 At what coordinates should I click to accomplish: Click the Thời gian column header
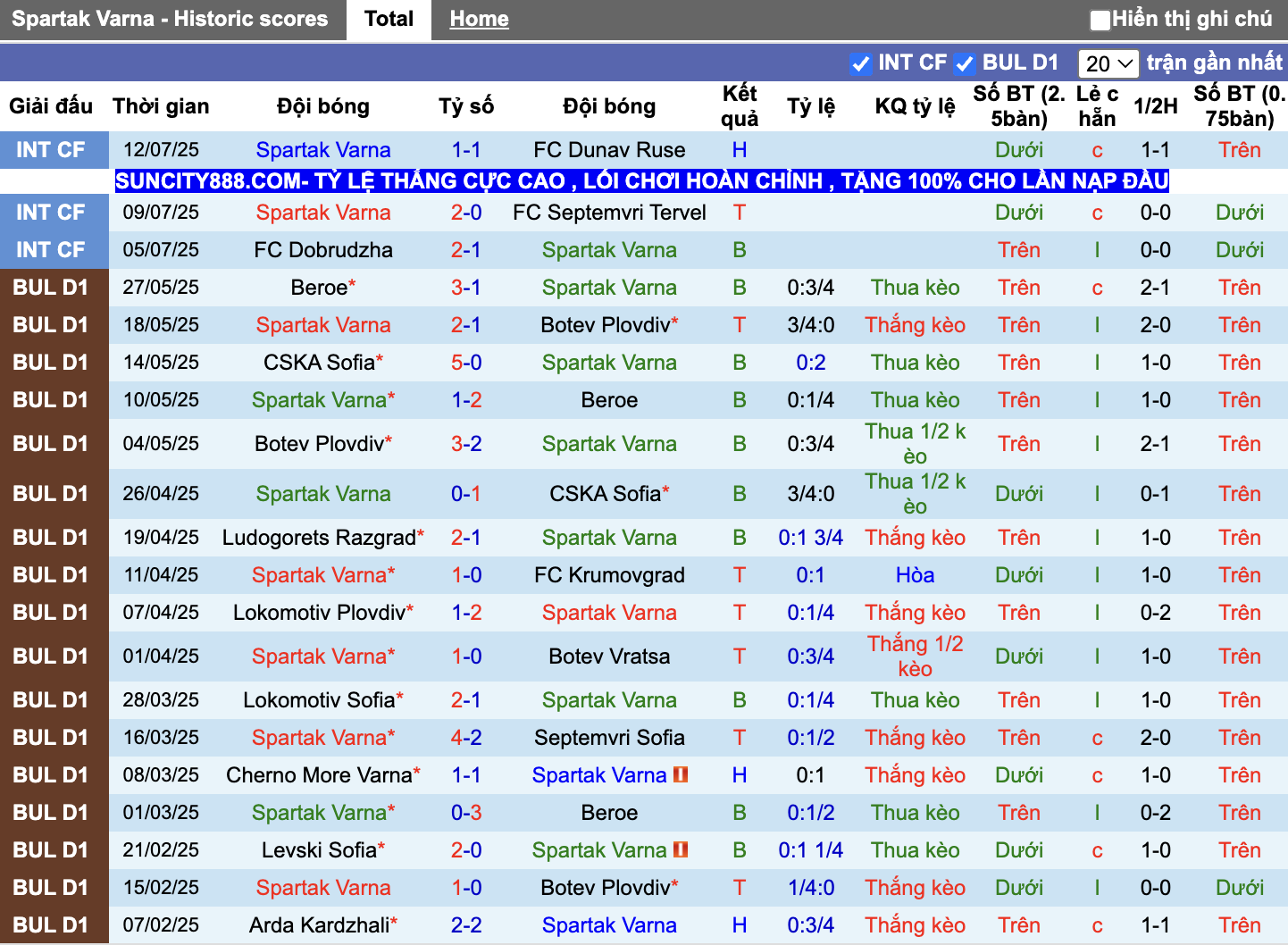pyautogui.click(x=161, y=106)
